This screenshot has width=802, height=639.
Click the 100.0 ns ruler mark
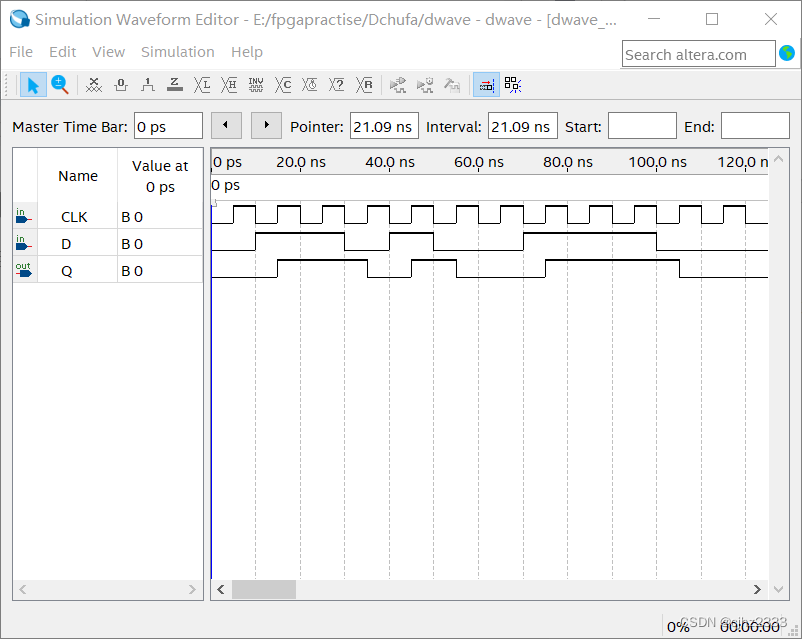click(x=657, y=162)
